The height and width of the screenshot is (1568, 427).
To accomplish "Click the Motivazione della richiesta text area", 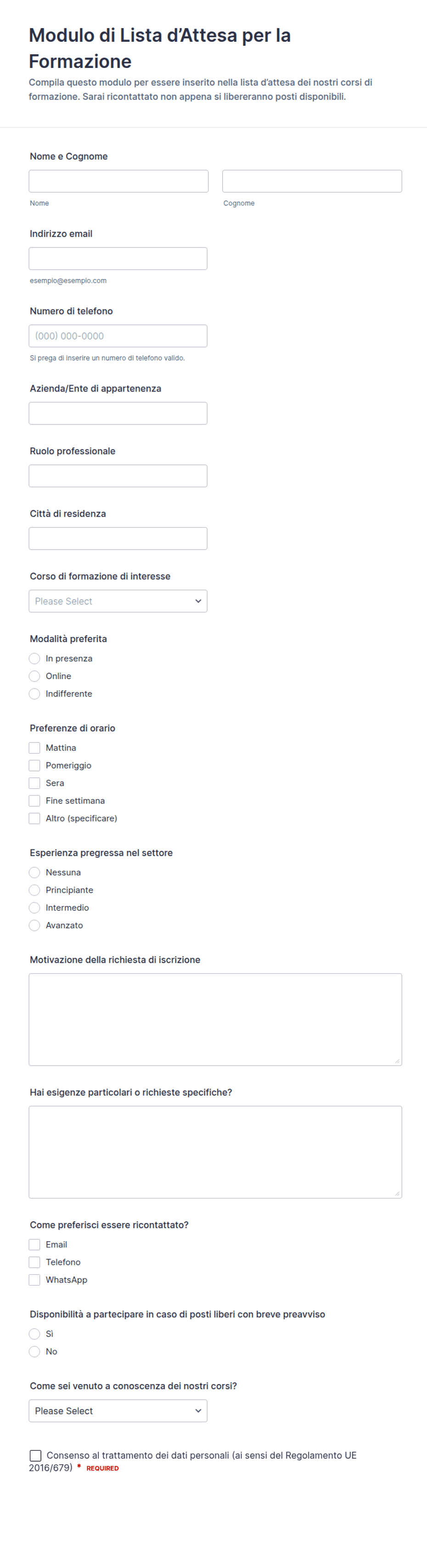I will point(215,1020).
